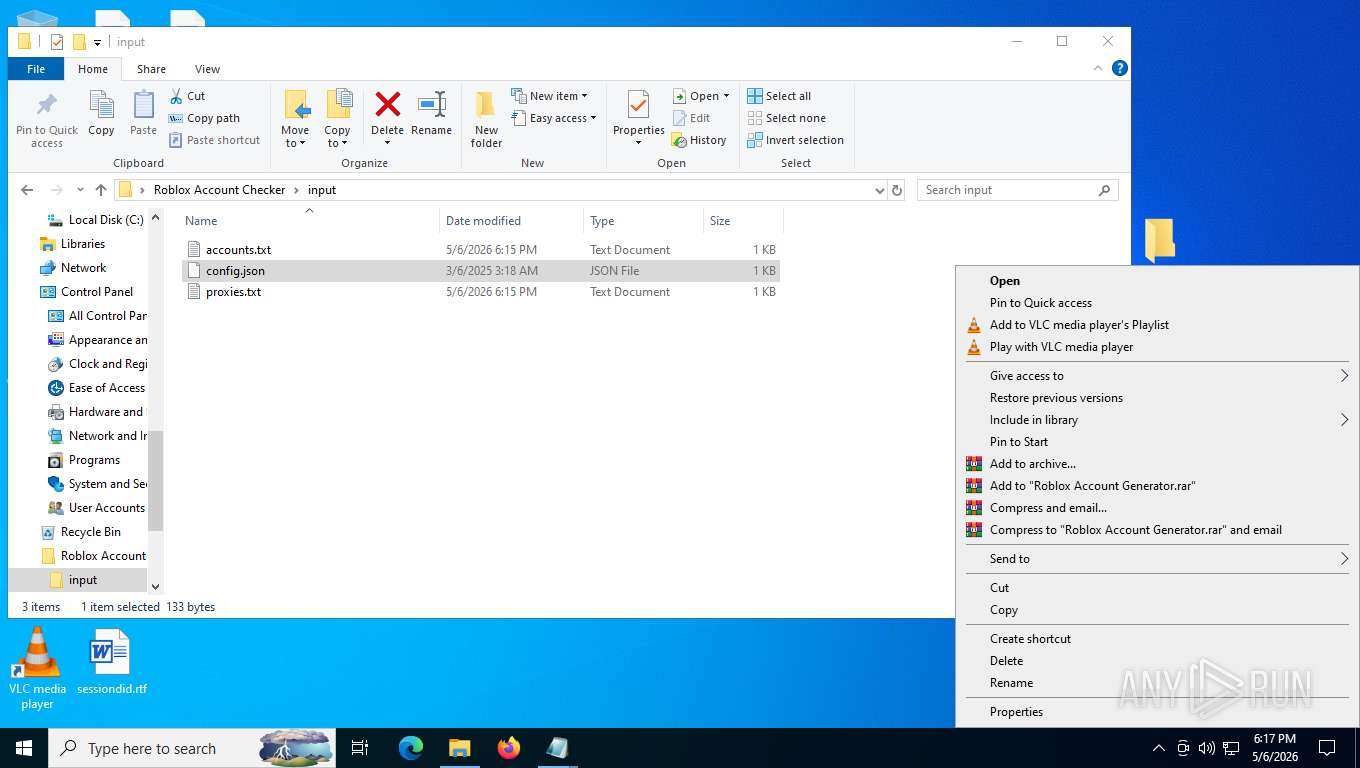
Task: Refresh the folder view
Action: click(897, 190)
